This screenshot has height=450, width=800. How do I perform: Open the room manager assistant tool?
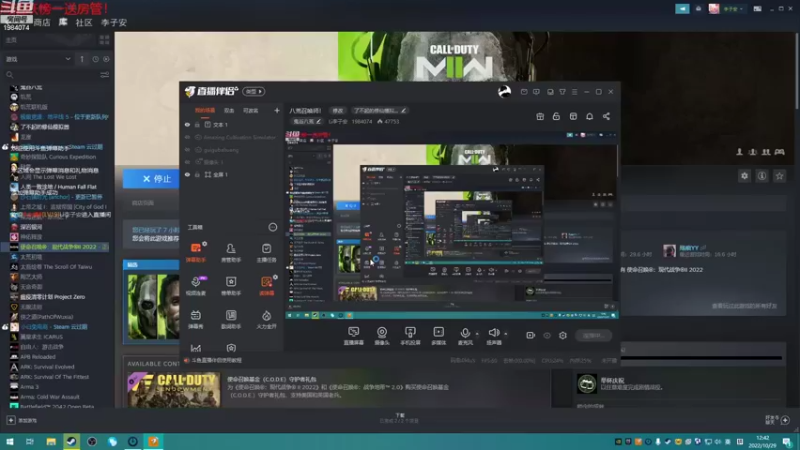point(231,252)
